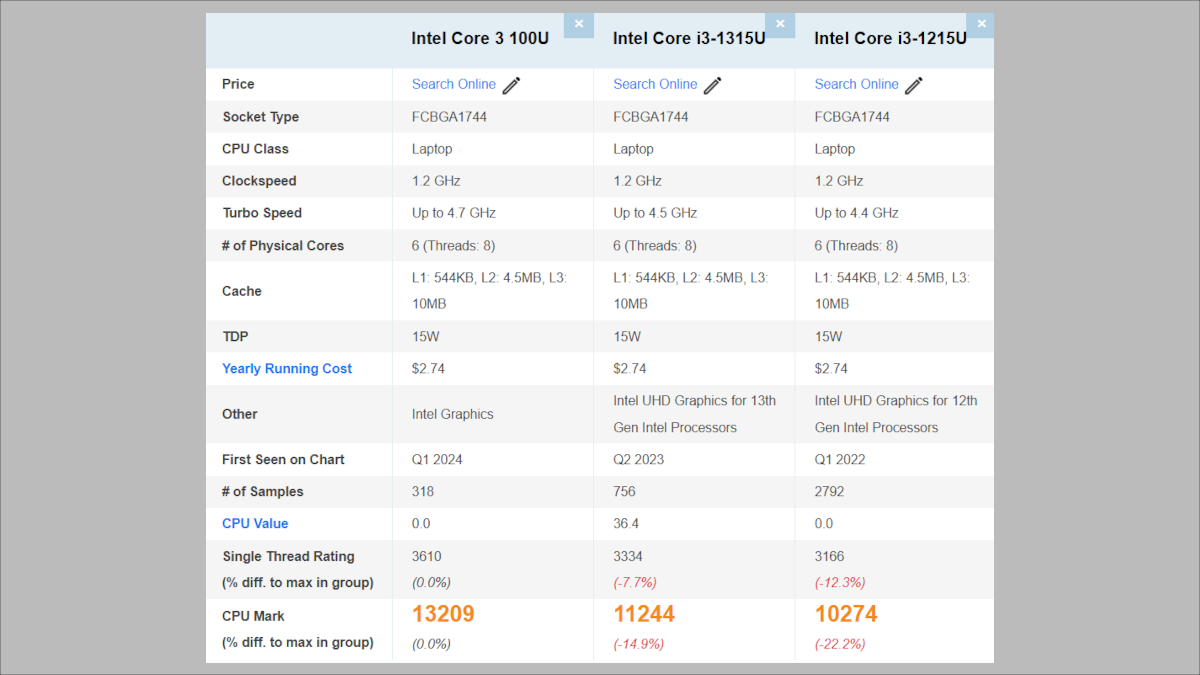This screenshot has height=675, width=1200.
Task: Search online for i3-1215U price
Action: [856, 84]
